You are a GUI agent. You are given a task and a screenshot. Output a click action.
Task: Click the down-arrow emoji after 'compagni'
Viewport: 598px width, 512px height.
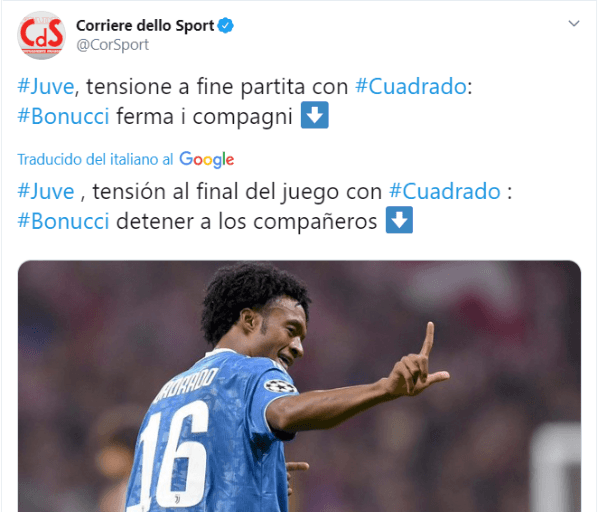(x=315, y=115)
